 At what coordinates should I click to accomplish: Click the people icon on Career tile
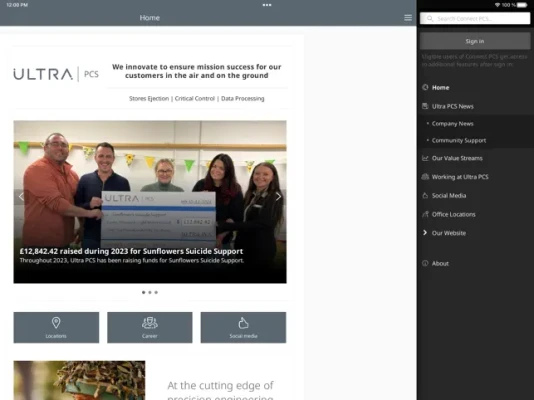click(150, 323)
